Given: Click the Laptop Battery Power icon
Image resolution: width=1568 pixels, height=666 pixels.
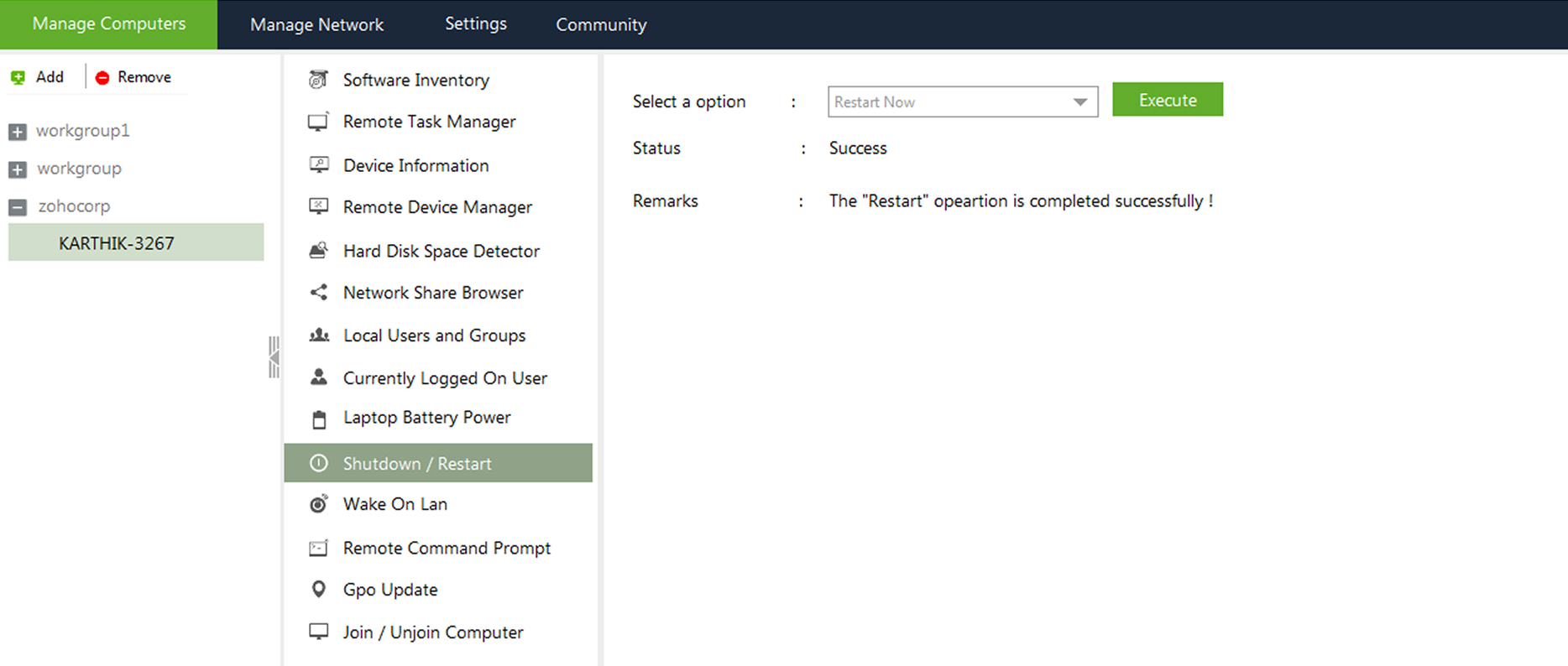Looking at the screenshot, I should (x=318, y=419).
